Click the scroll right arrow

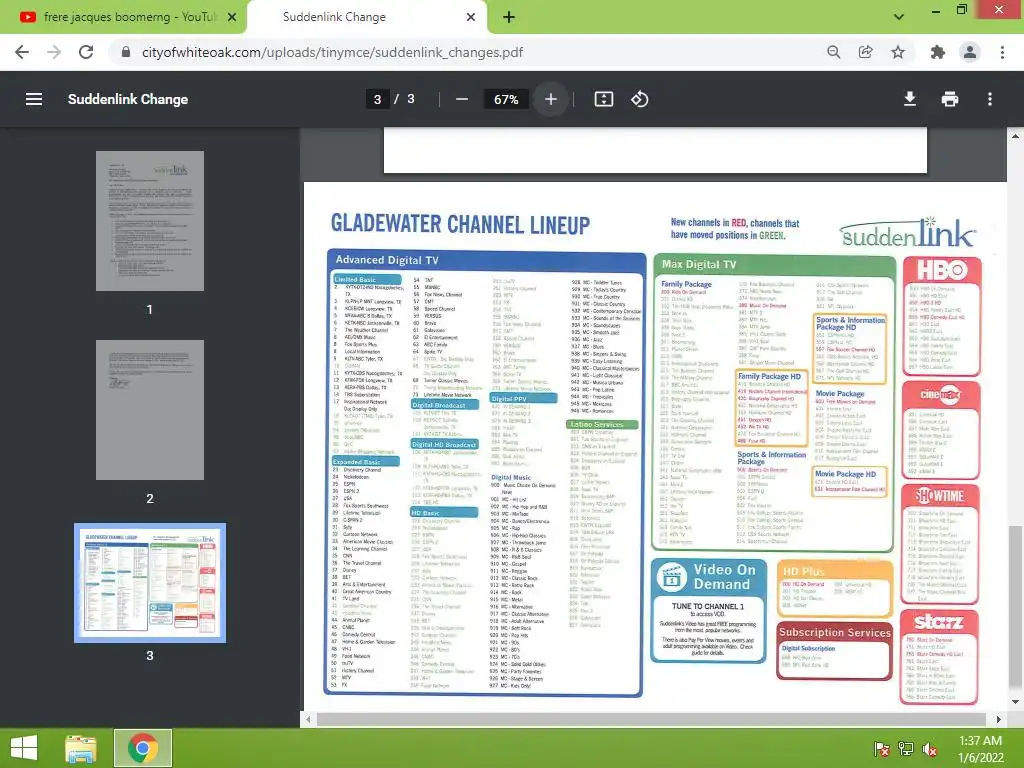tap(998, 719)
